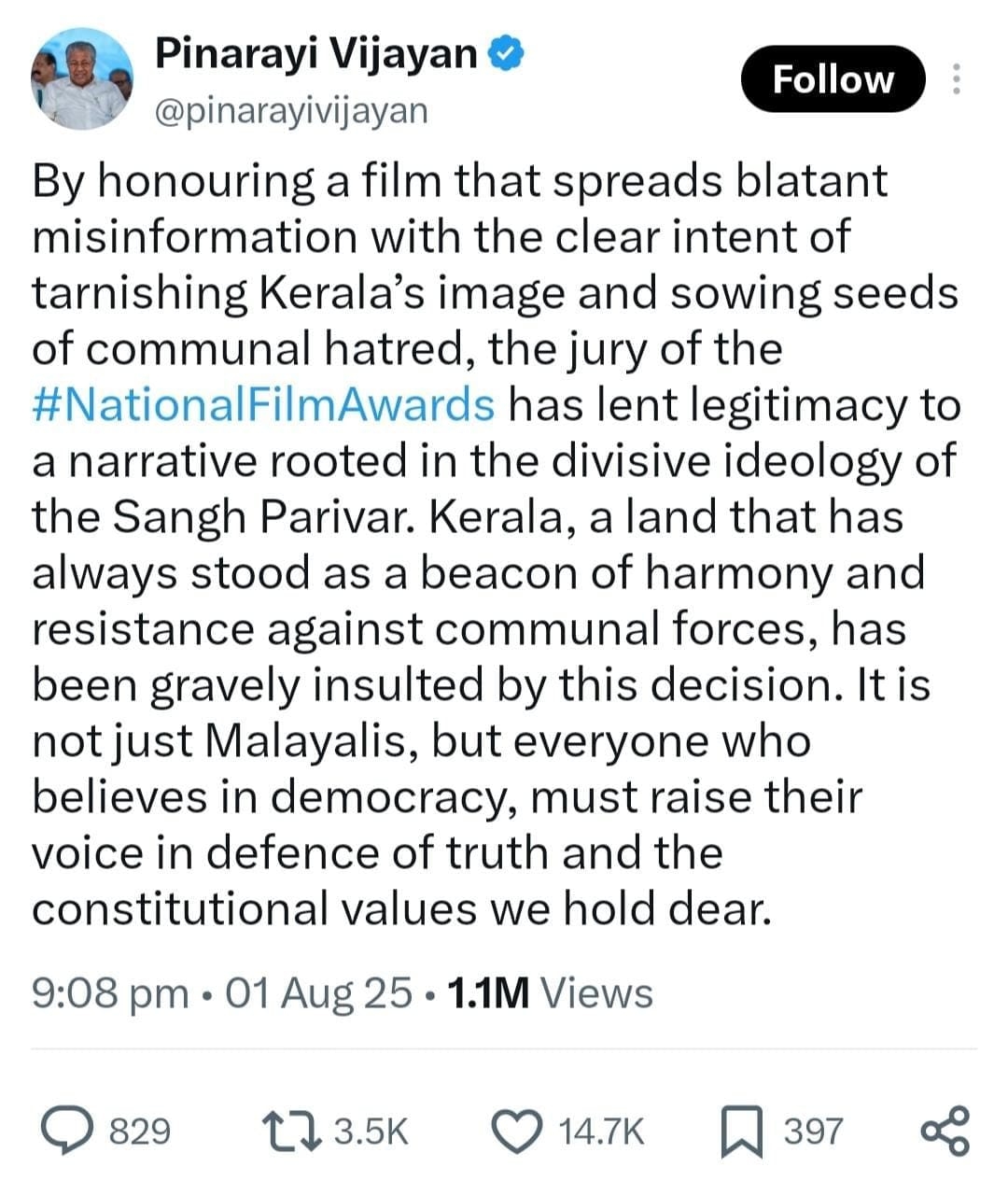1008x1195 pixels.
Task: Click the 829 replies count
Action: (140, 1132)
